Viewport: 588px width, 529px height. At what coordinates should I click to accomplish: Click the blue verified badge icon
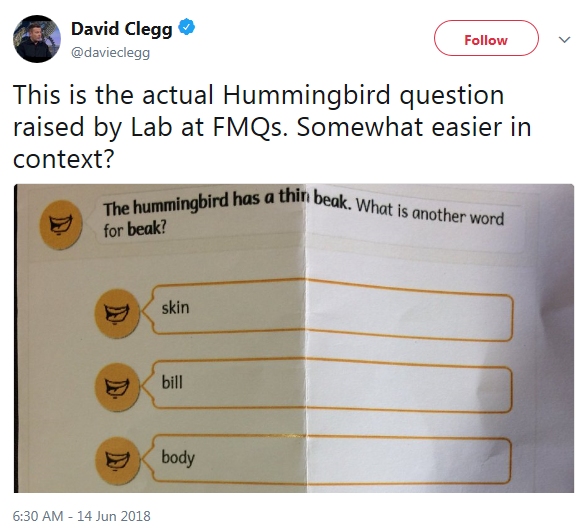coord(186,27)
